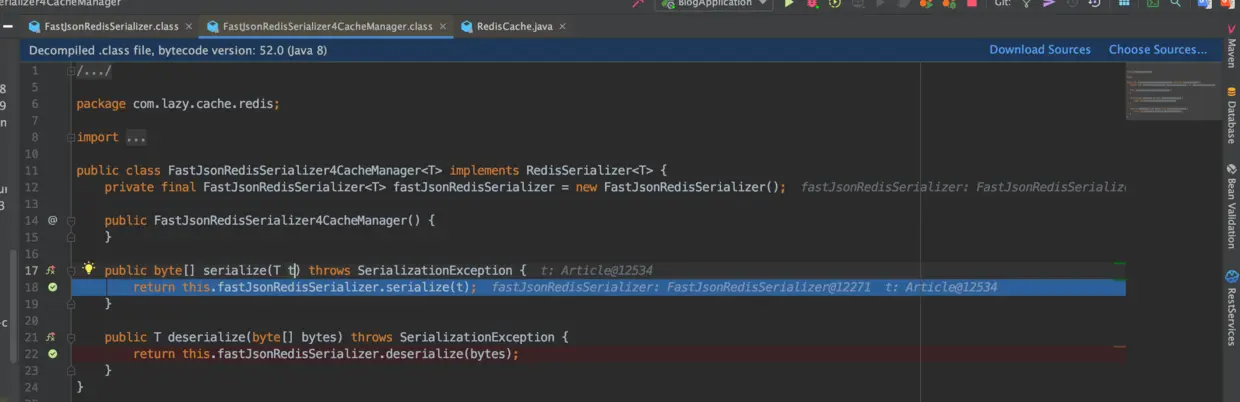Viewport: 1240px width, 402px height.
Task: Click SerializationException on line 17
Action: [x=434, y=270]
